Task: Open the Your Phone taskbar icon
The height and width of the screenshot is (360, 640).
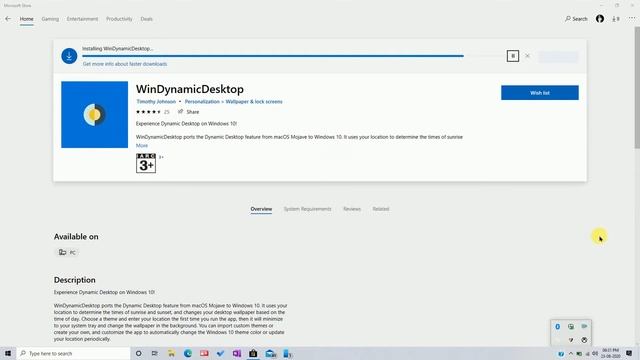Action: click(x=287, y=353)
